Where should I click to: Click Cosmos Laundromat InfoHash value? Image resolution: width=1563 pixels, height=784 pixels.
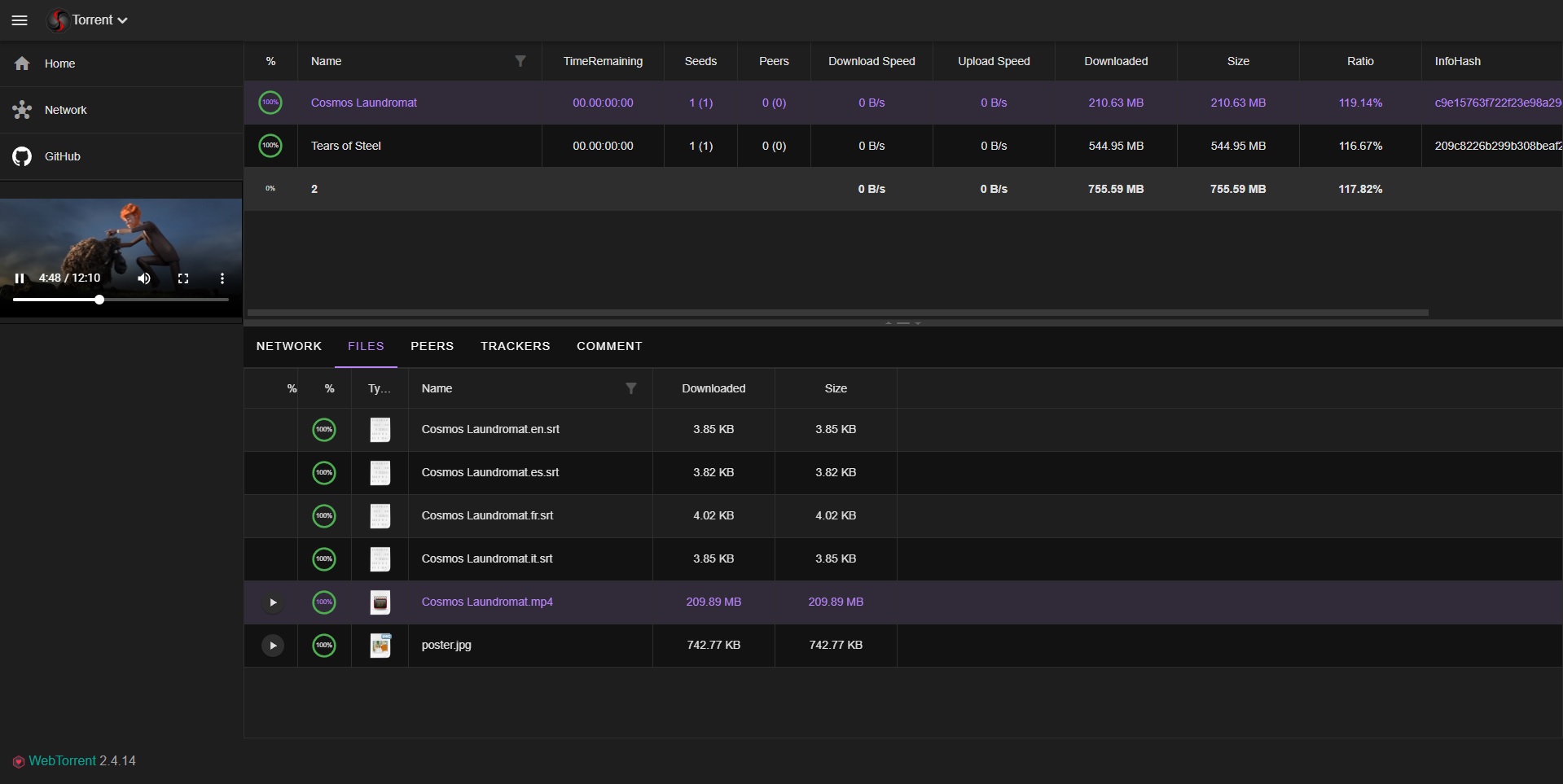1498,103
